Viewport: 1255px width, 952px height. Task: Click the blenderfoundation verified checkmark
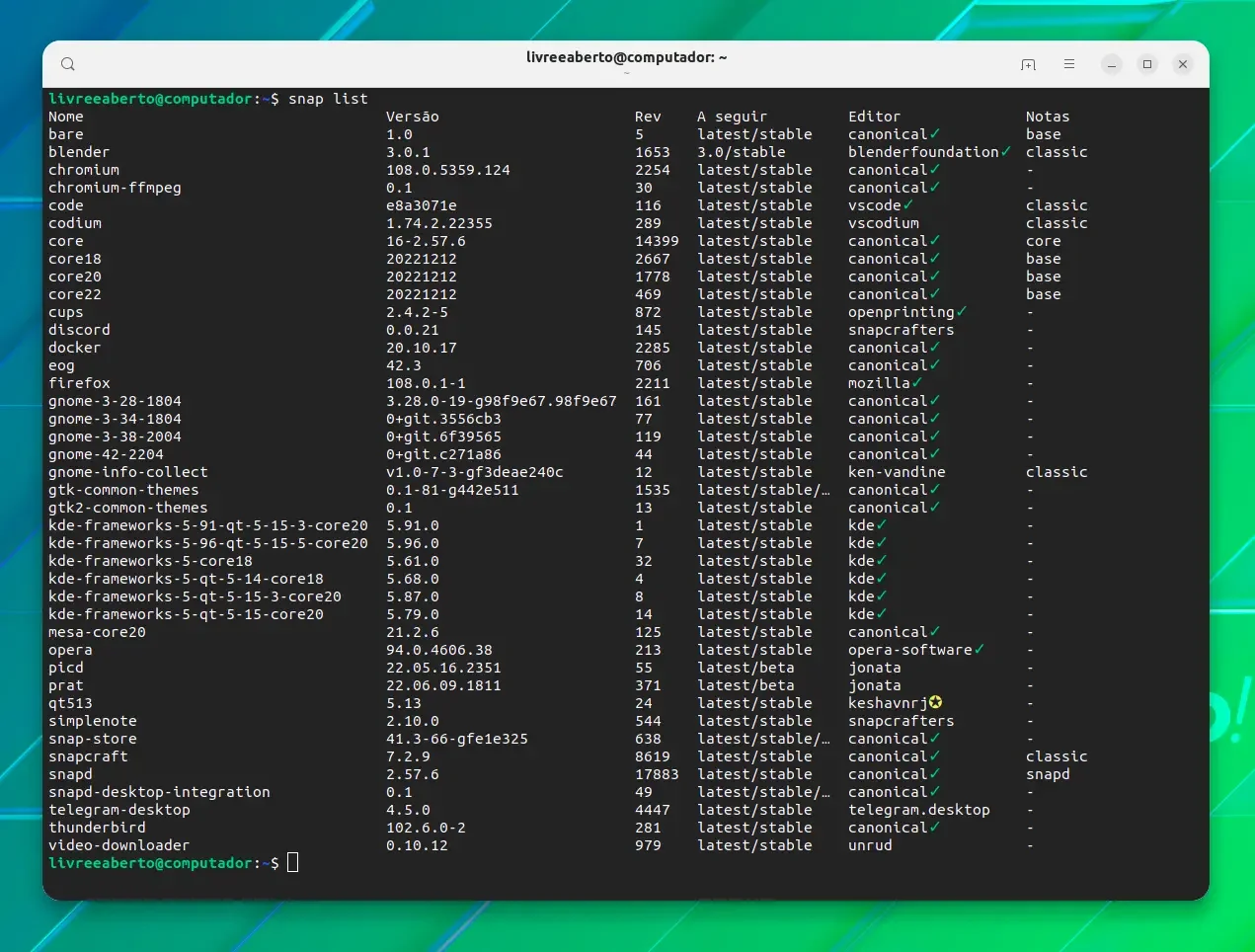click(x=1005, y=152)
